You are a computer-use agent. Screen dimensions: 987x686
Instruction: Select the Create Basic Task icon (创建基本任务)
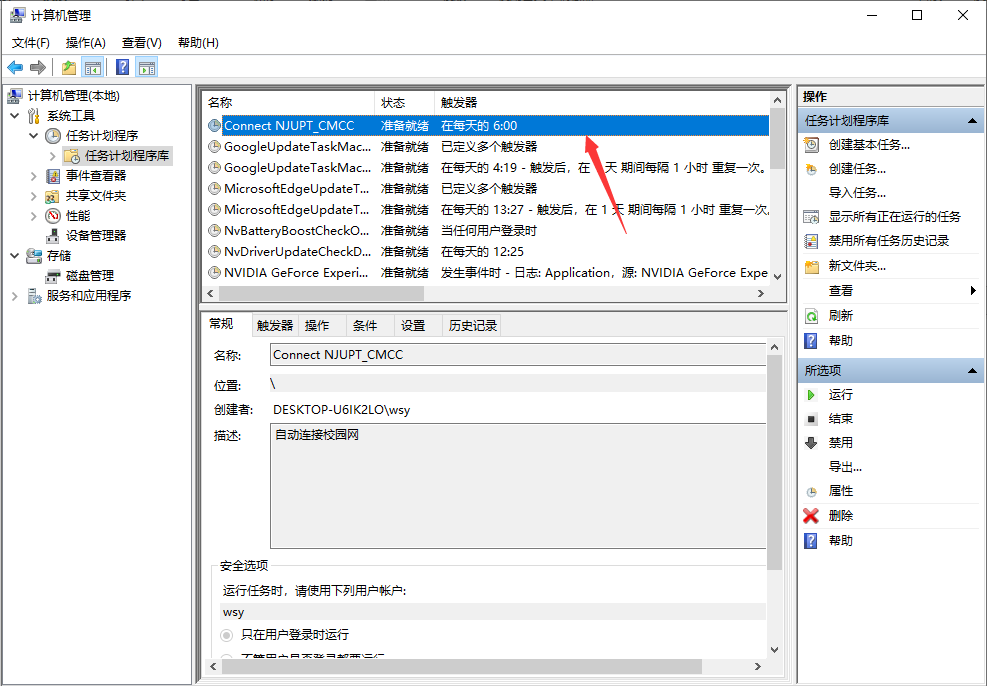pyautogui.click(x=811, y=144)
